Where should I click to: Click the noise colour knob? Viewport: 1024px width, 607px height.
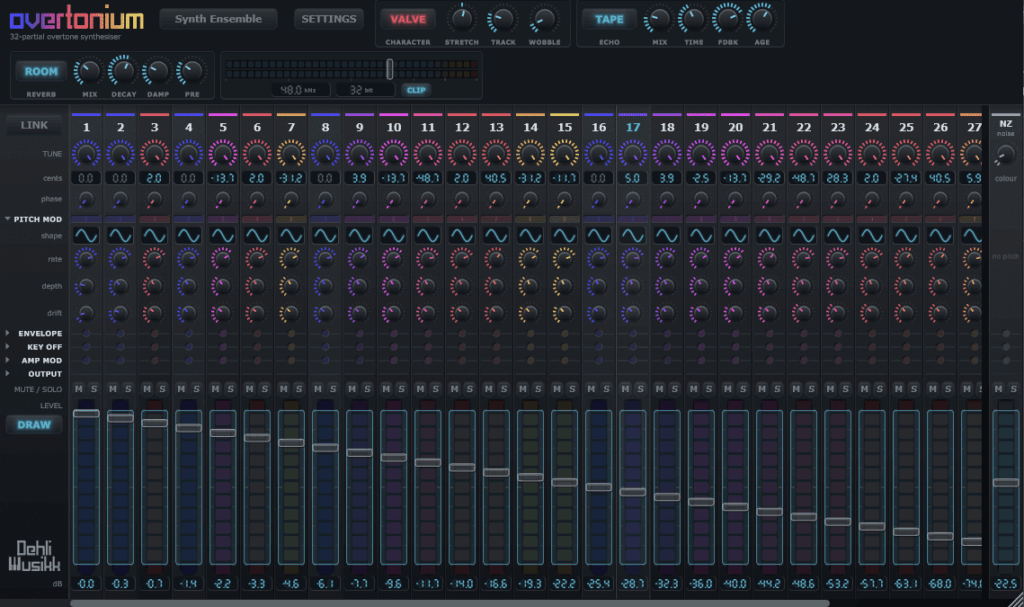pos(1005,156)
